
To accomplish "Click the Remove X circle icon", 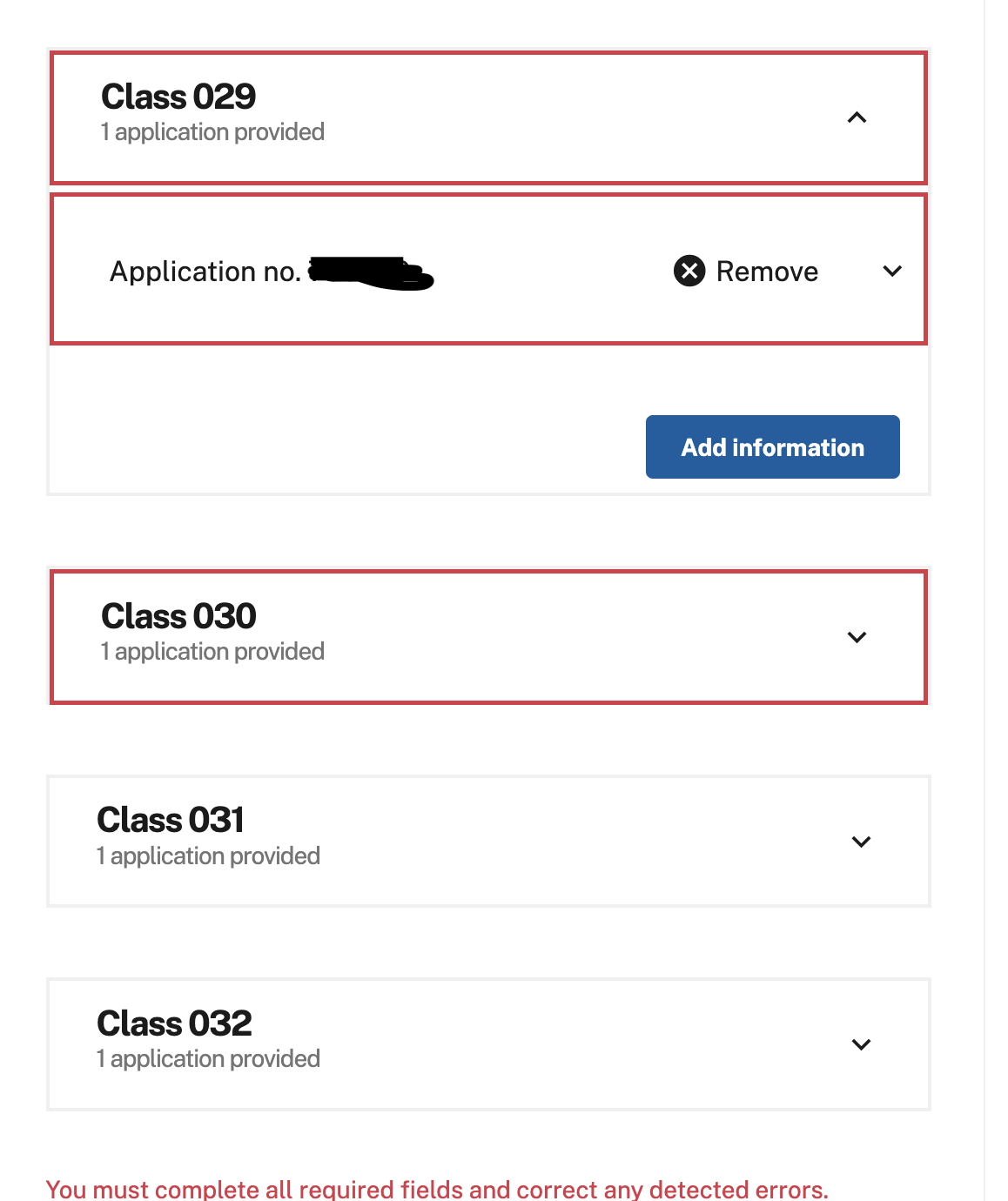I will point(689,271).
